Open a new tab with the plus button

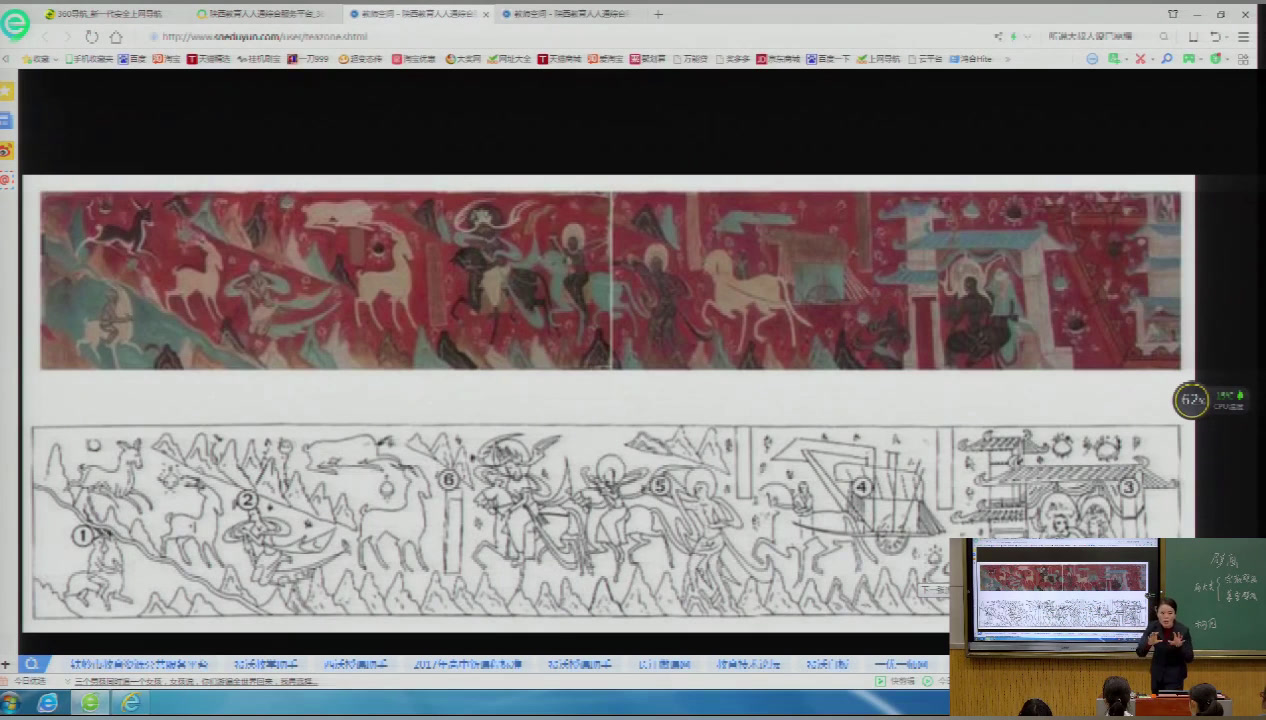point(658,14)
